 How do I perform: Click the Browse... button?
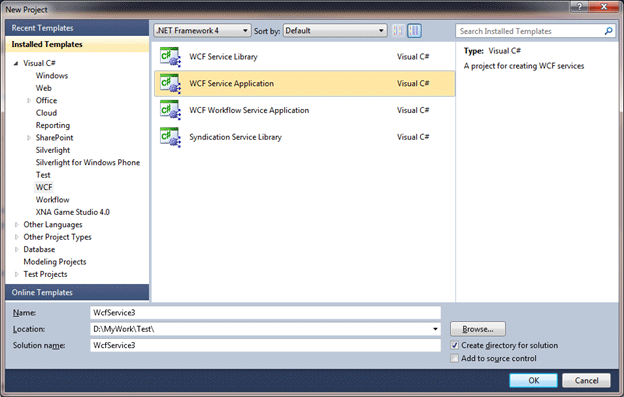[478, 329]
